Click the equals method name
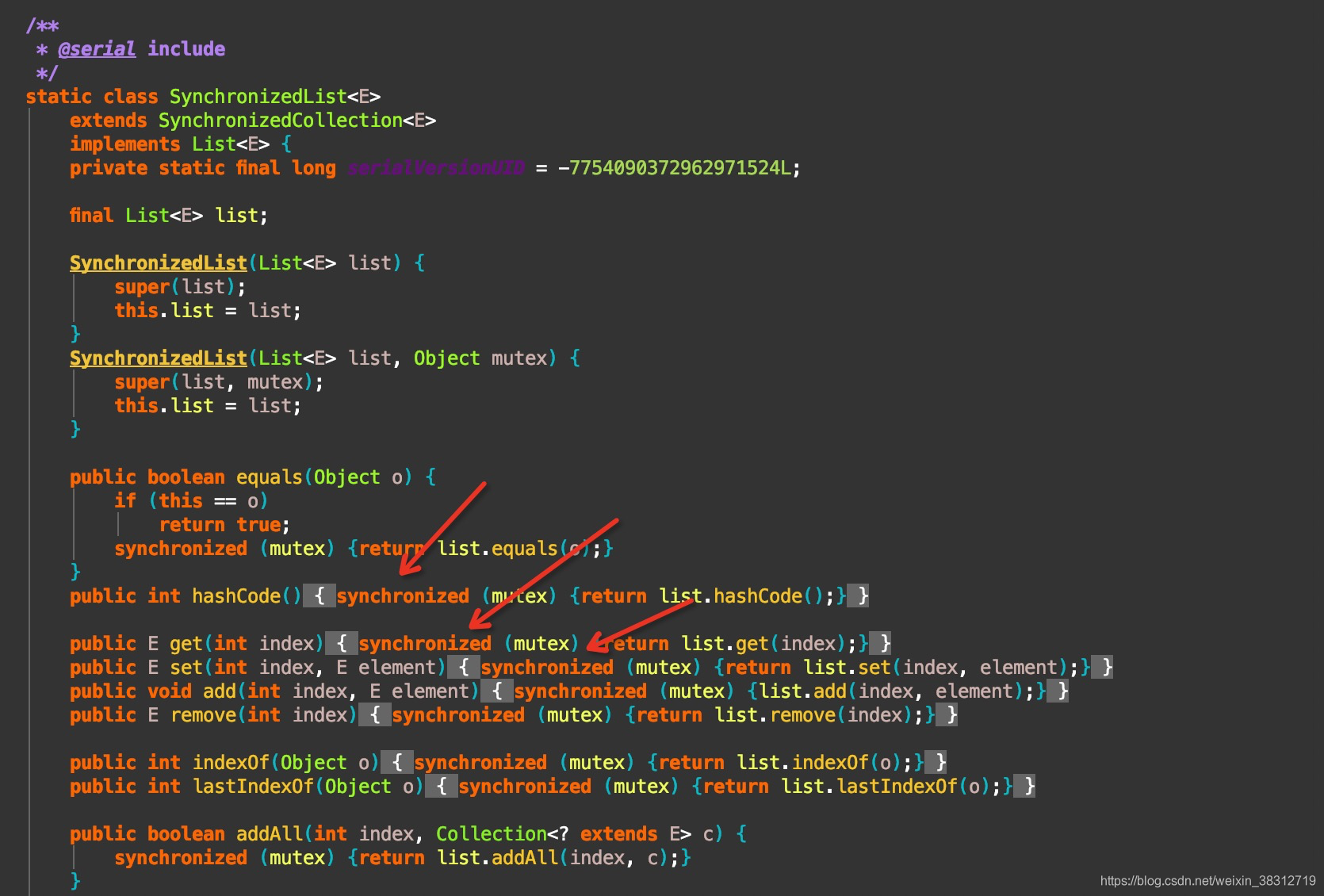 click(x=270, y=477)
